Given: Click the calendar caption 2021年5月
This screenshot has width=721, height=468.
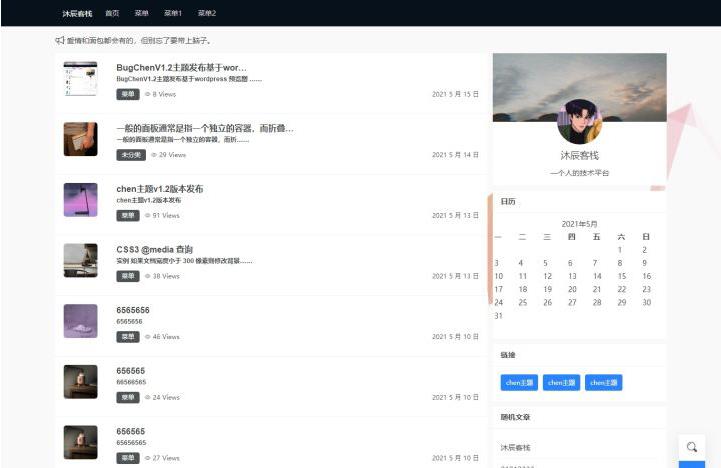Looking at the screenshot, I should pos(579,224).
